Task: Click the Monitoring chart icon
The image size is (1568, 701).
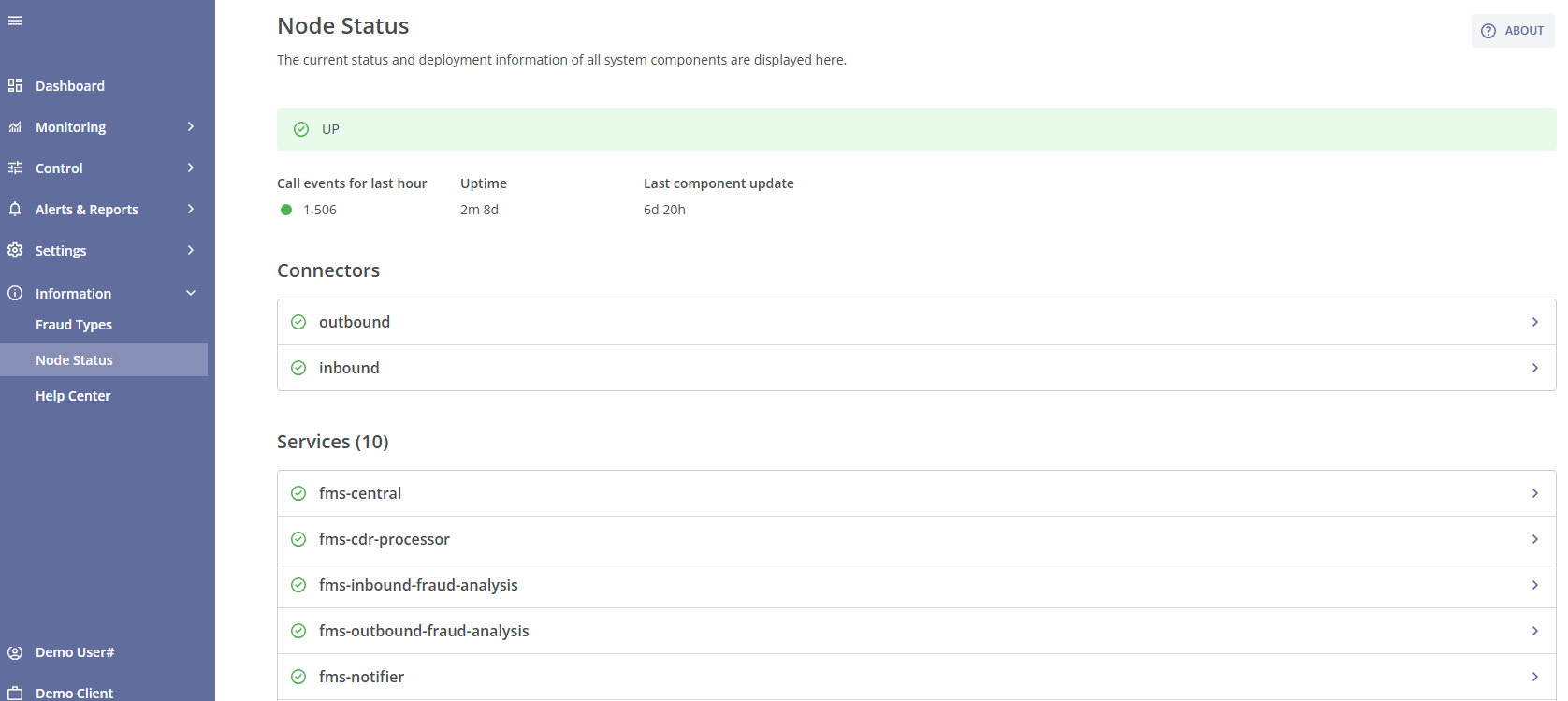Action: [x=15, y=127]
